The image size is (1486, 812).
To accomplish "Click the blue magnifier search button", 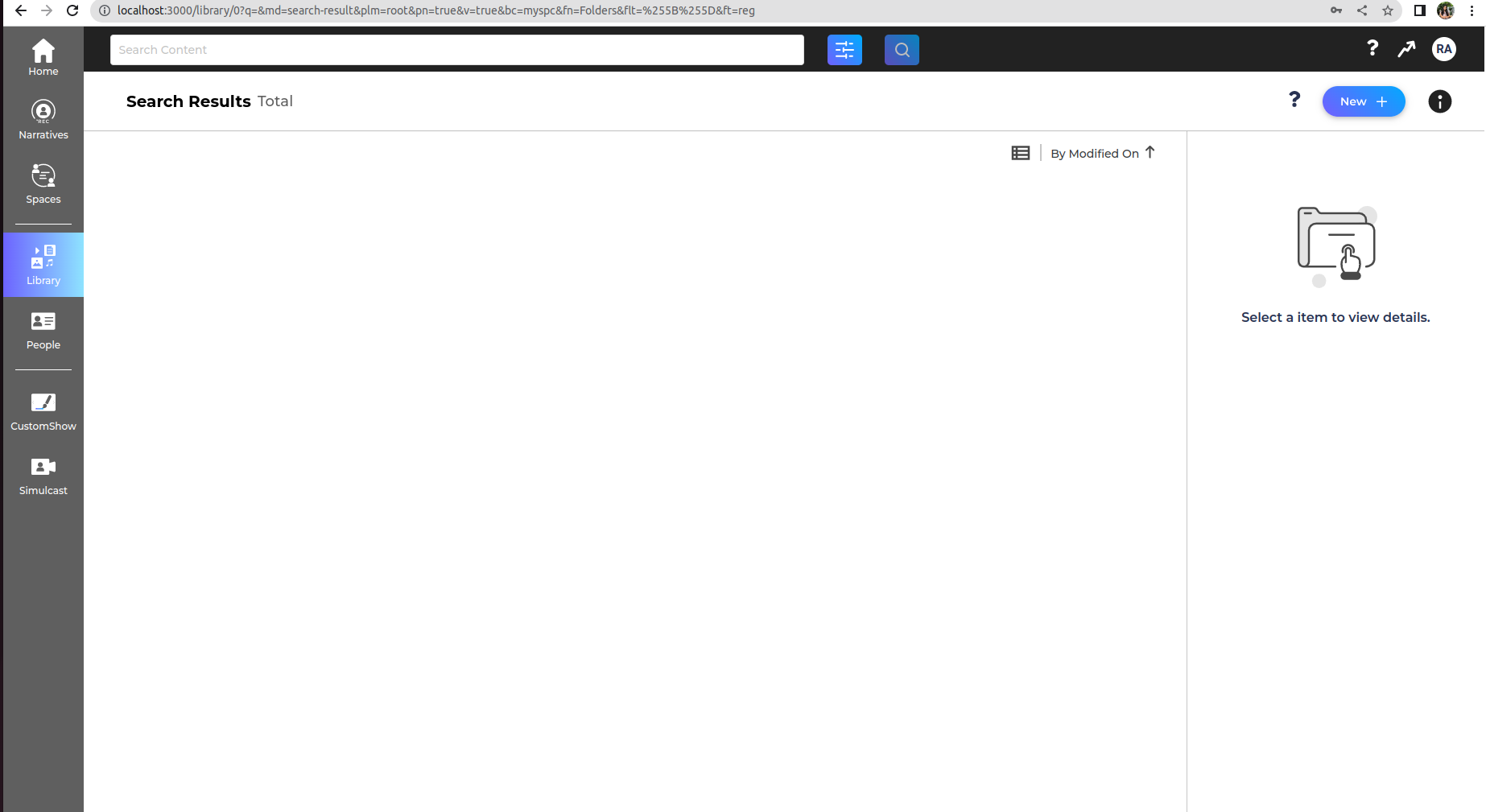I will pyautogui.click(x=902, y=50).
